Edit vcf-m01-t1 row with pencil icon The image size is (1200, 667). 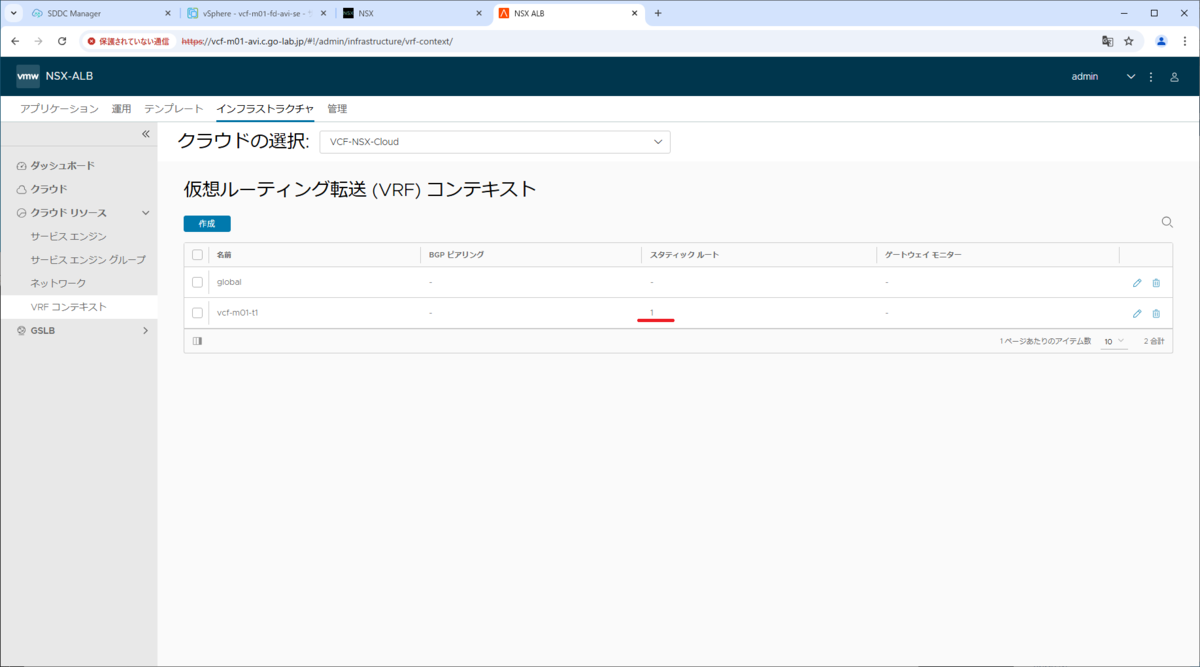click(1137, 313)
